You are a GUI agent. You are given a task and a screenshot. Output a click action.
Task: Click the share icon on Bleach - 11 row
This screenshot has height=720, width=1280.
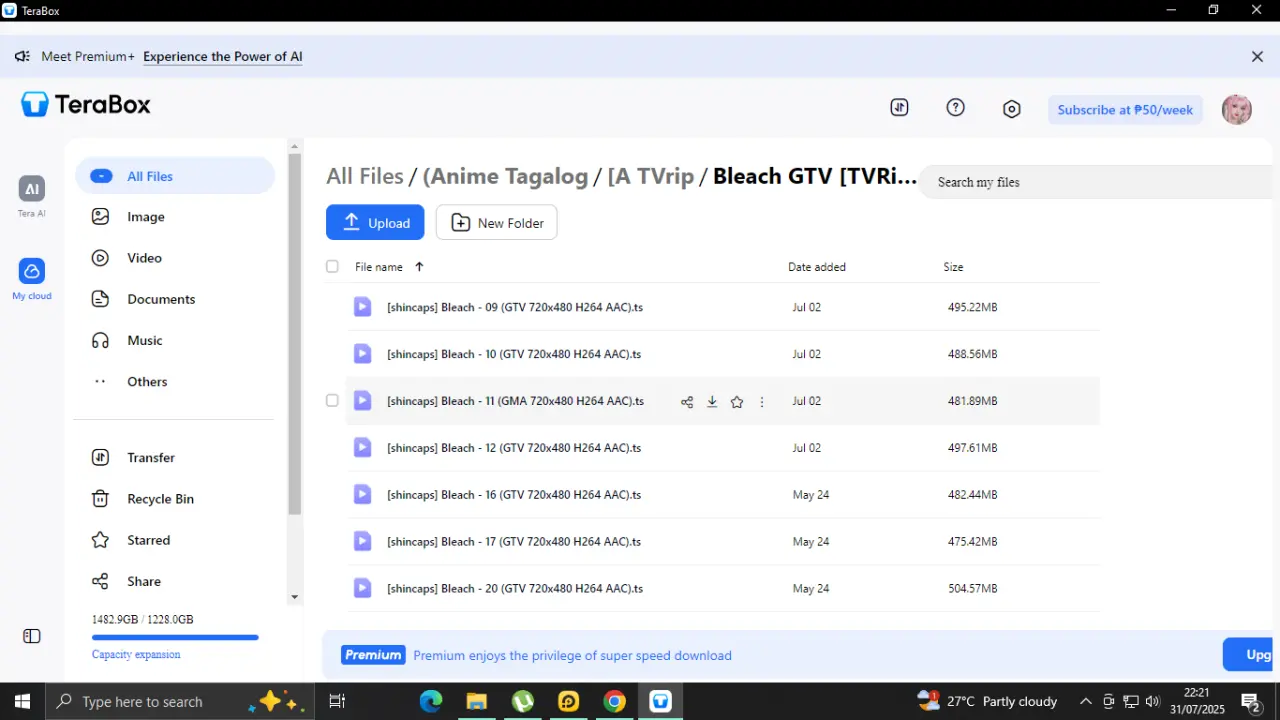(687, 402)
